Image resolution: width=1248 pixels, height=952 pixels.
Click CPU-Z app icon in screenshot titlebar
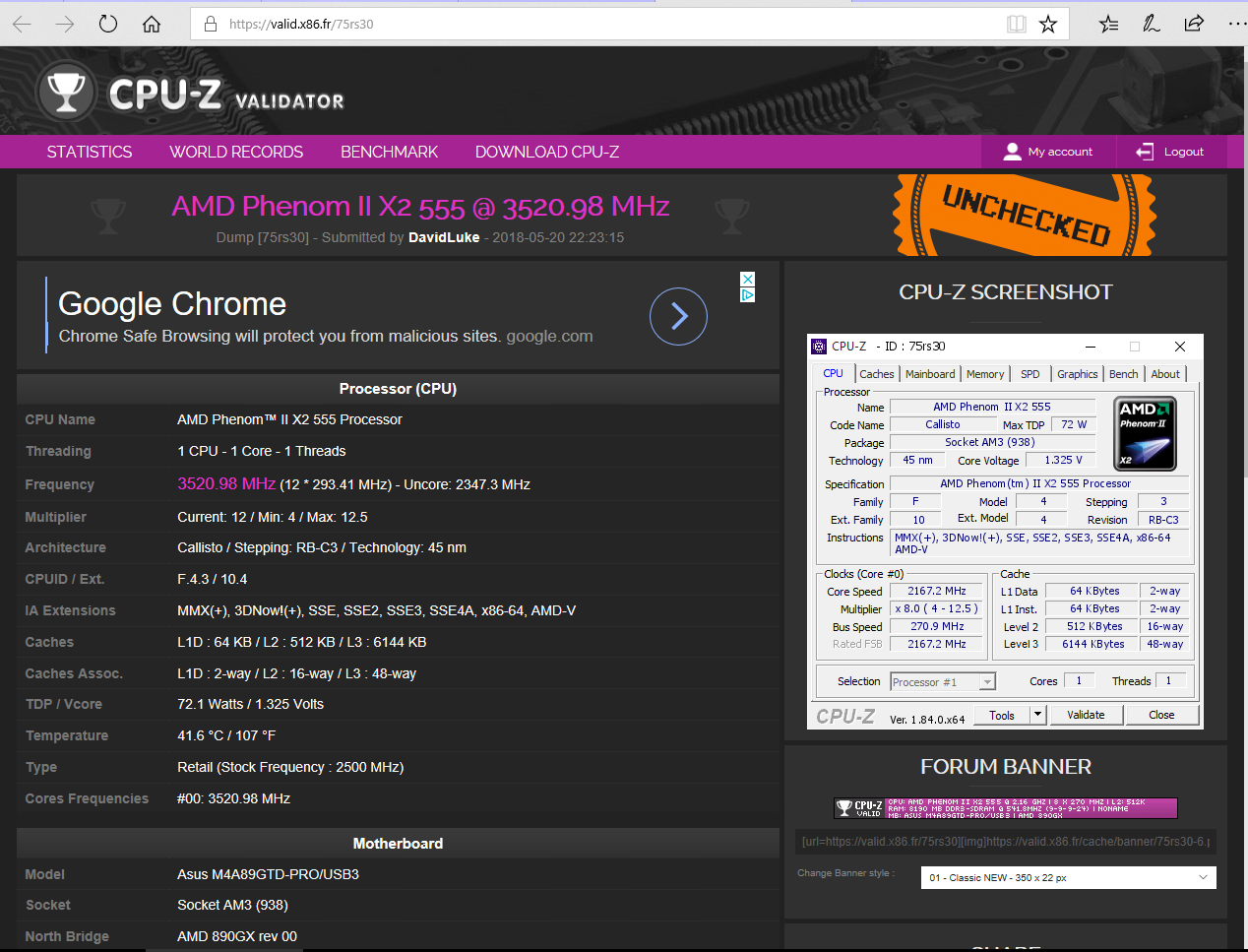coord(819,347)
